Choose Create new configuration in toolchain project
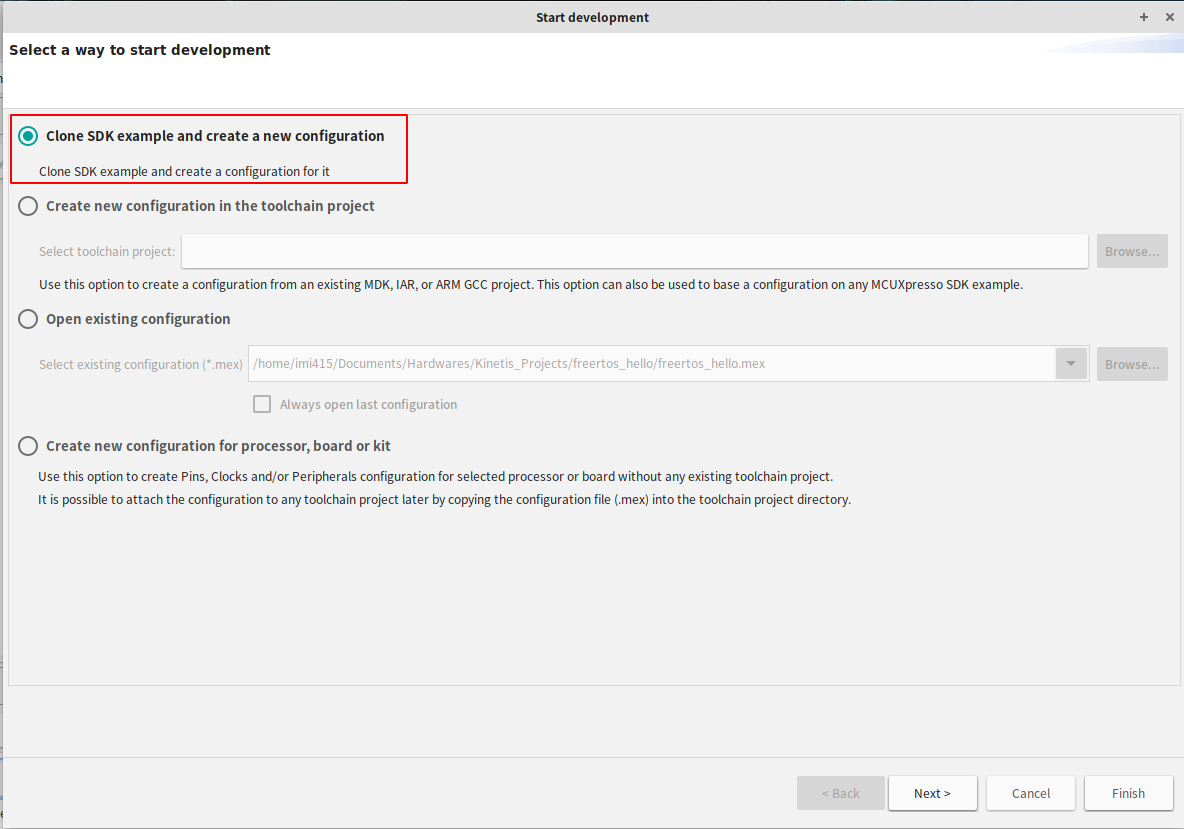The width and height of the screenshot is (1184, 829). (28, 206)
